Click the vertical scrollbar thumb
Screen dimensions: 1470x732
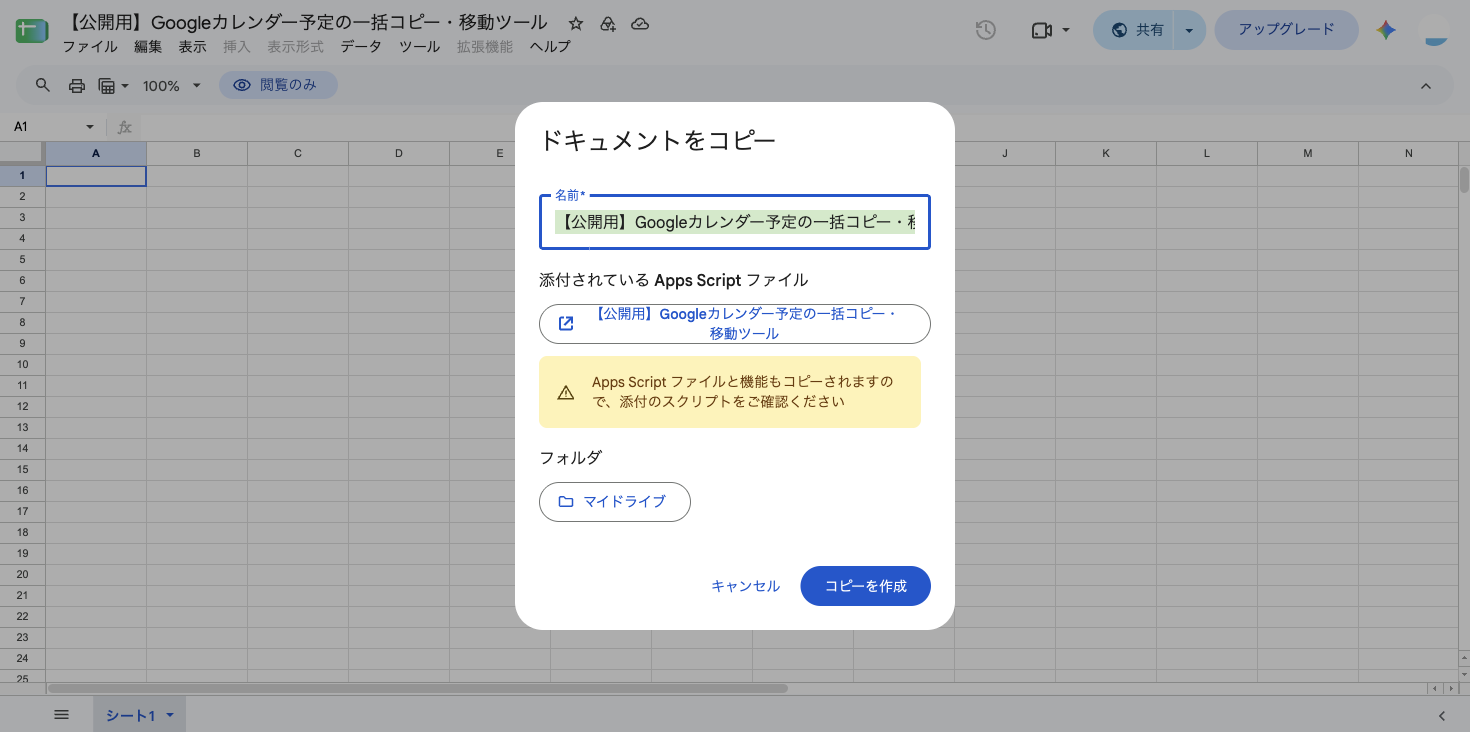(1464, 179)
